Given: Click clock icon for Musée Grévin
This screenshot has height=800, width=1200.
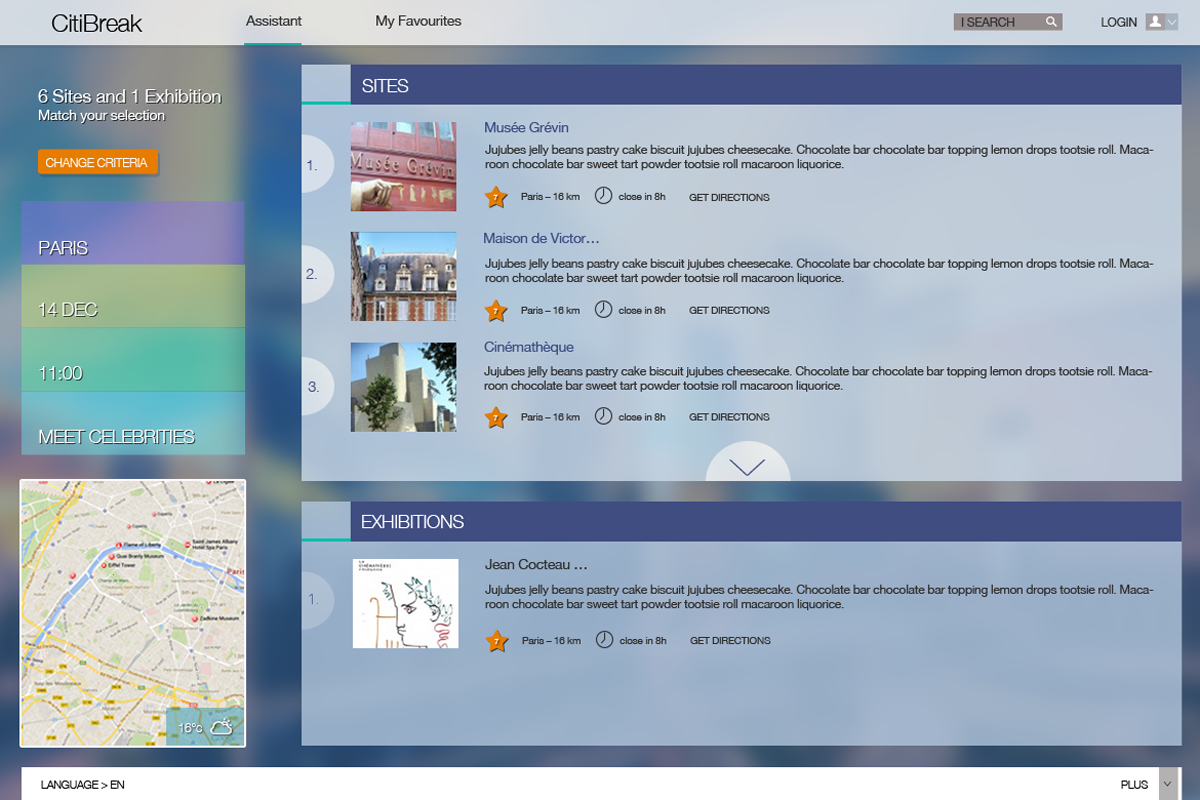Looking at the screenshot, I should click(603, 196).
